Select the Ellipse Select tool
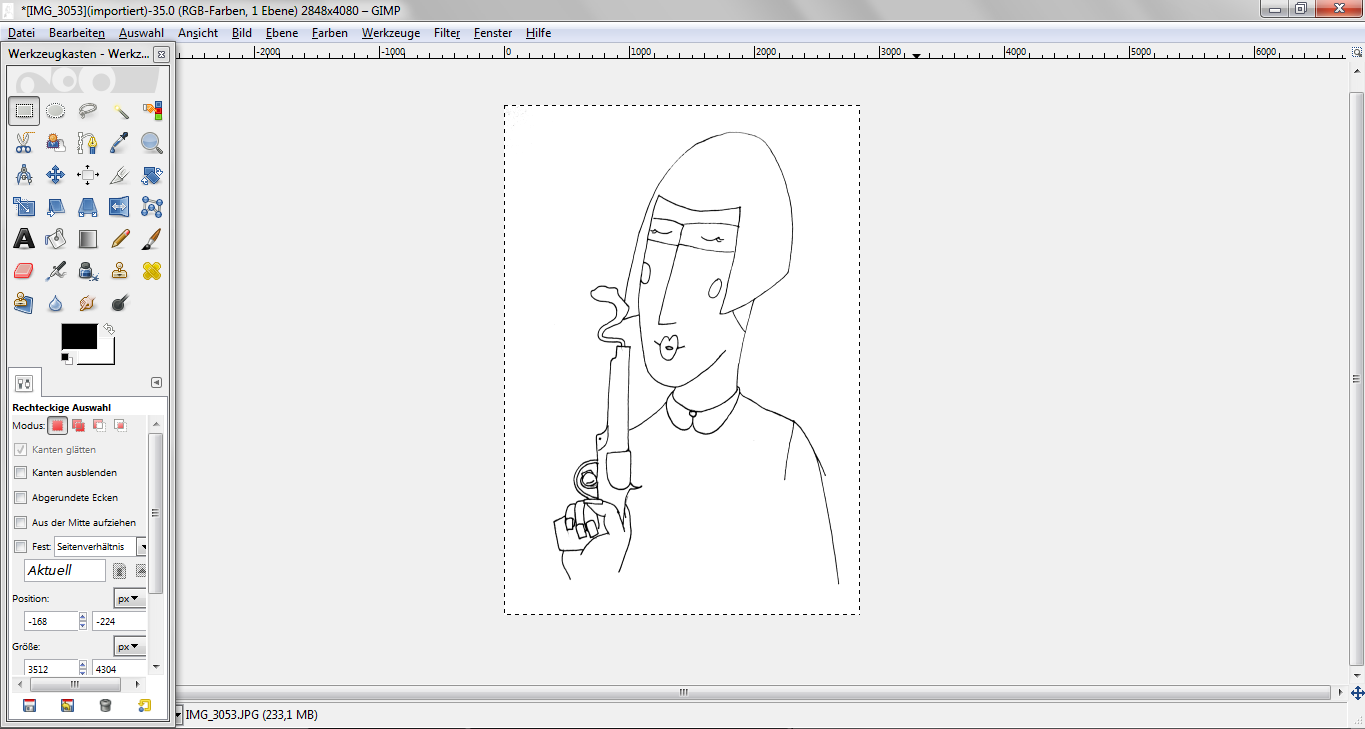 click(x=56, y=111)
